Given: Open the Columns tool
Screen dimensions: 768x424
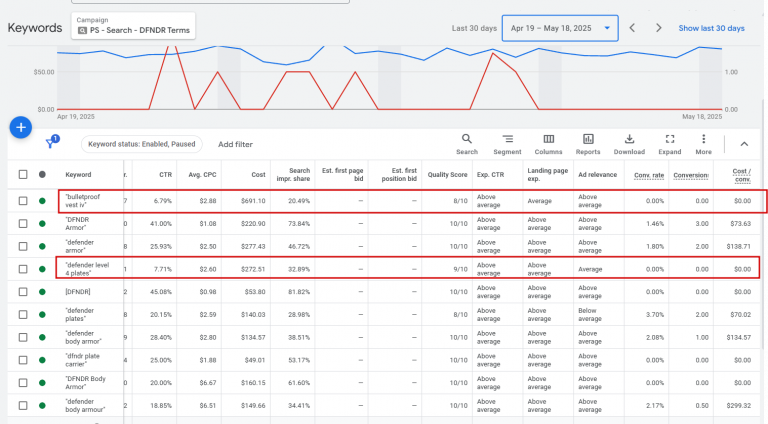Looking at the screenshot, I should pyautogui.click(x=548, y=144).
